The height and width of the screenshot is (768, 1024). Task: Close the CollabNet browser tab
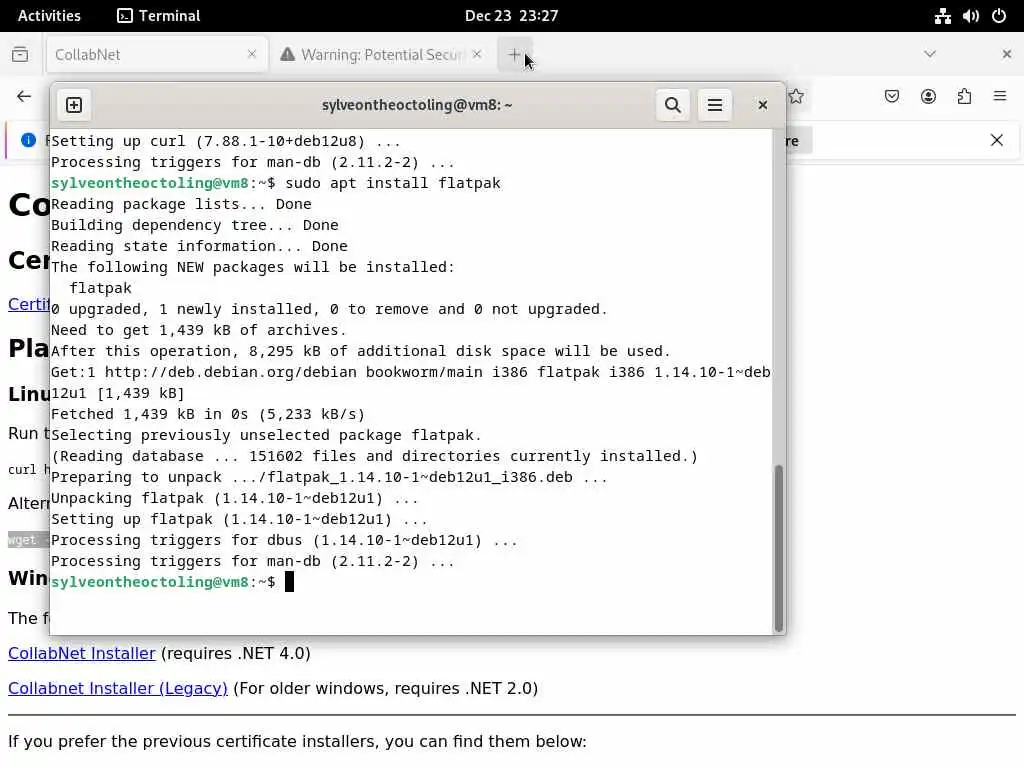click(251, 54)
